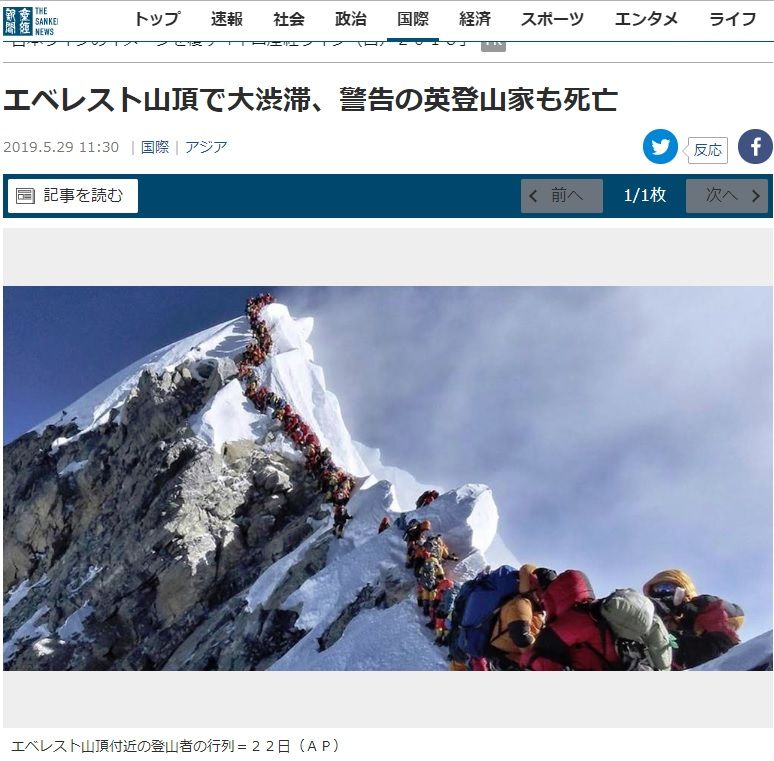Image resolution: width=774 pixels, height=761 pixels.
Task: Open the 社会 news section
Action: tap(289, 19)
